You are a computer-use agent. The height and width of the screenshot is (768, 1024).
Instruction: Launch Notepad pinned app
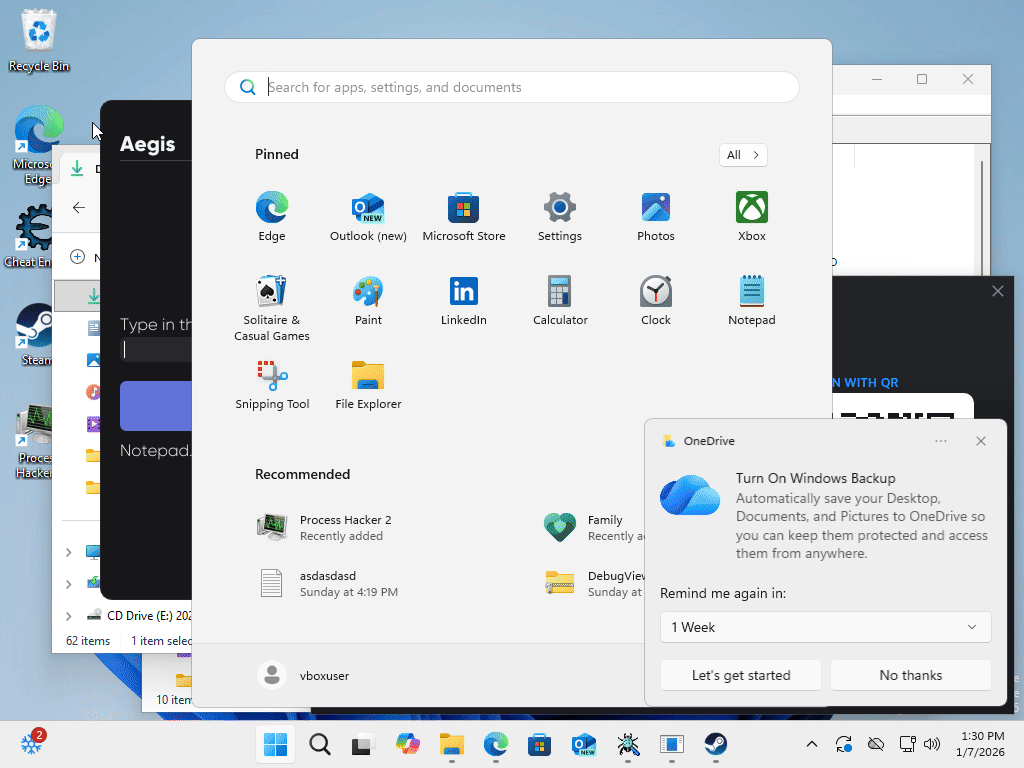752,300
